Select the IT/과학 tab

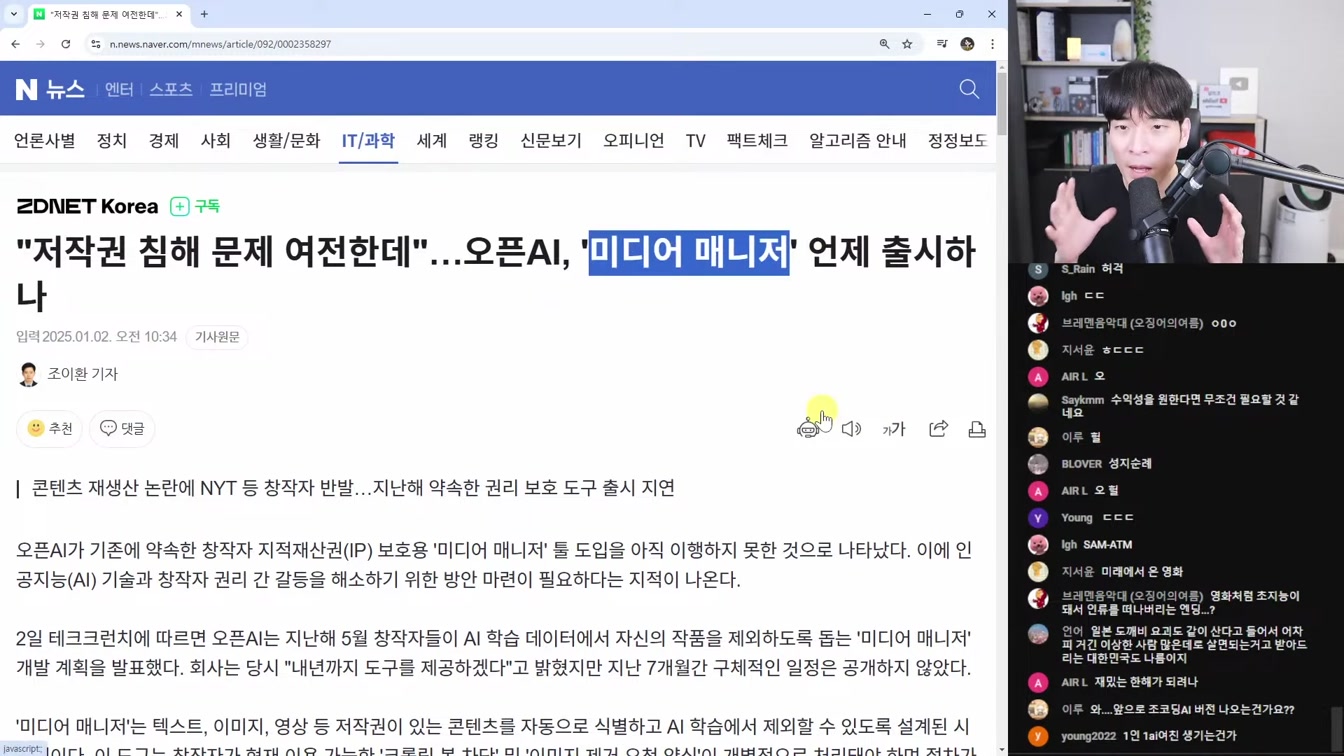tap(368, 141)
